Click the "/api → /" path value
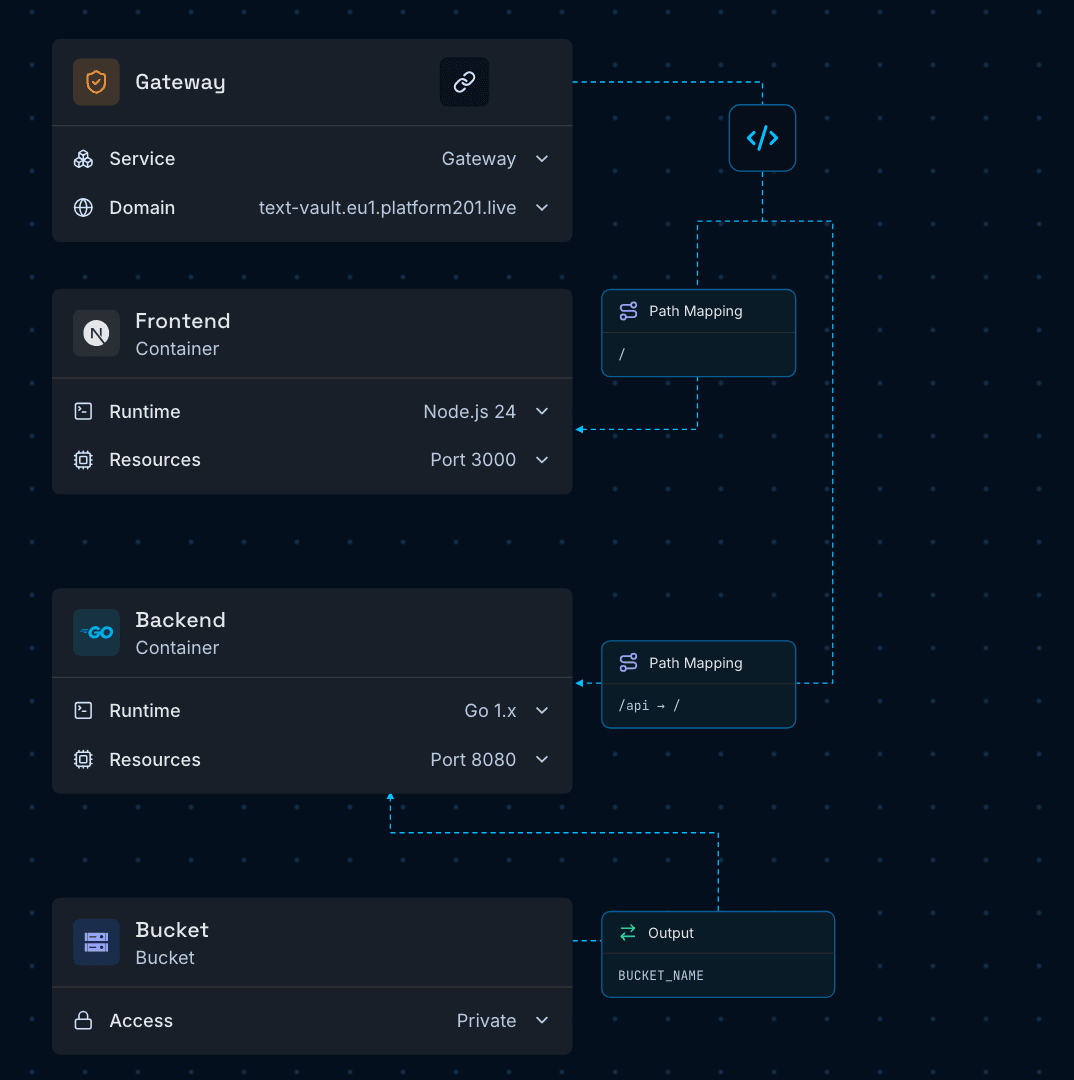Screen dimensions: 1074x1080 click(649, 705)
